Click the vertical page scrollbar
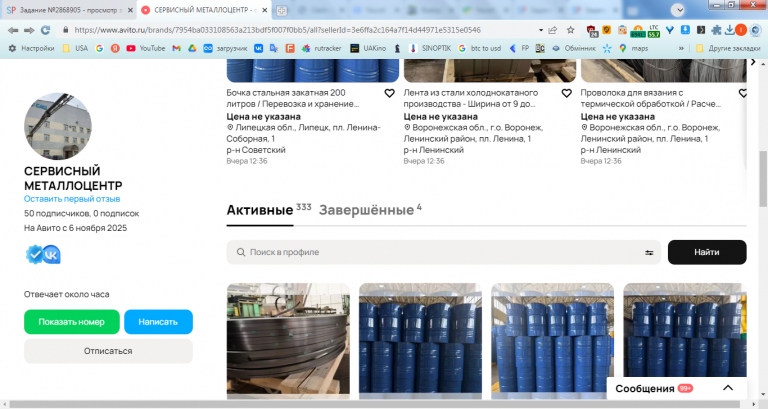Image resolution: width=768 pixels, height=409 pixels. point(763,179)
